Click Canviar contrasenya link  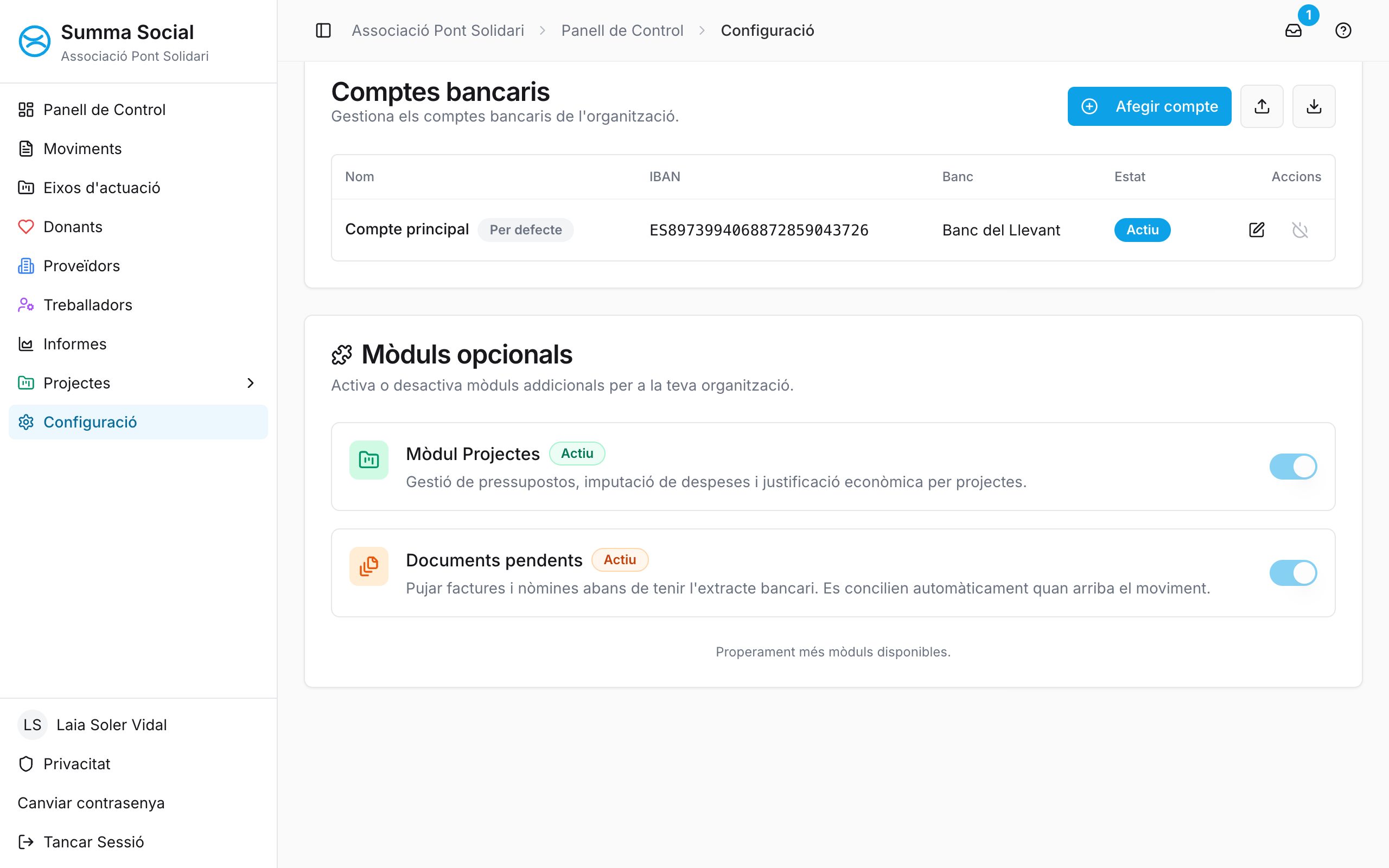point(91,802)
